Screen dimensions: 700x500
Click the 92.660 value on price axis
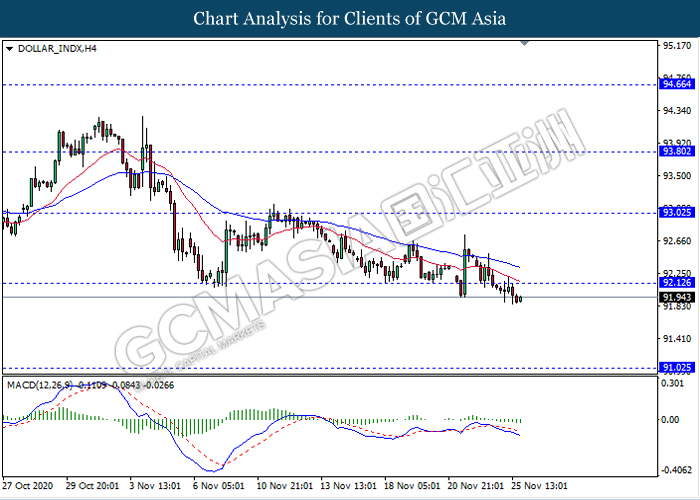[x=678, y=242]
